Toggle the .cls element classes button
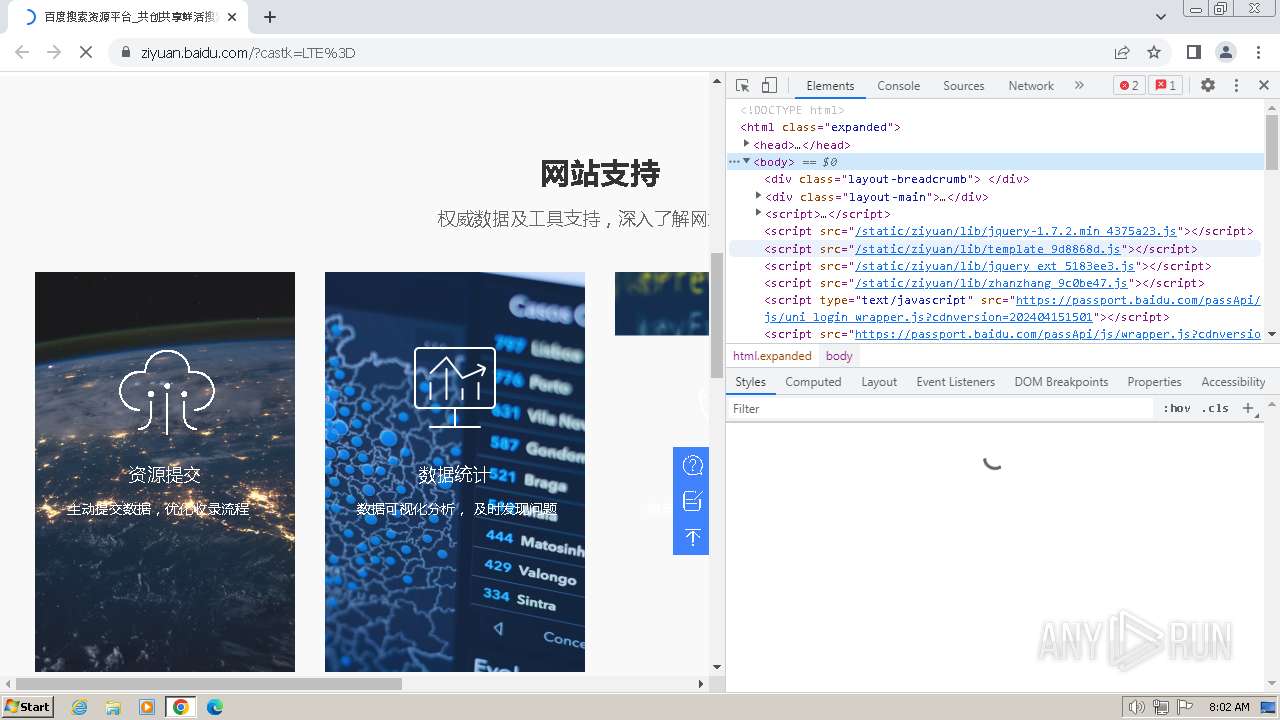1280x720 pixels. [1215, 408]
